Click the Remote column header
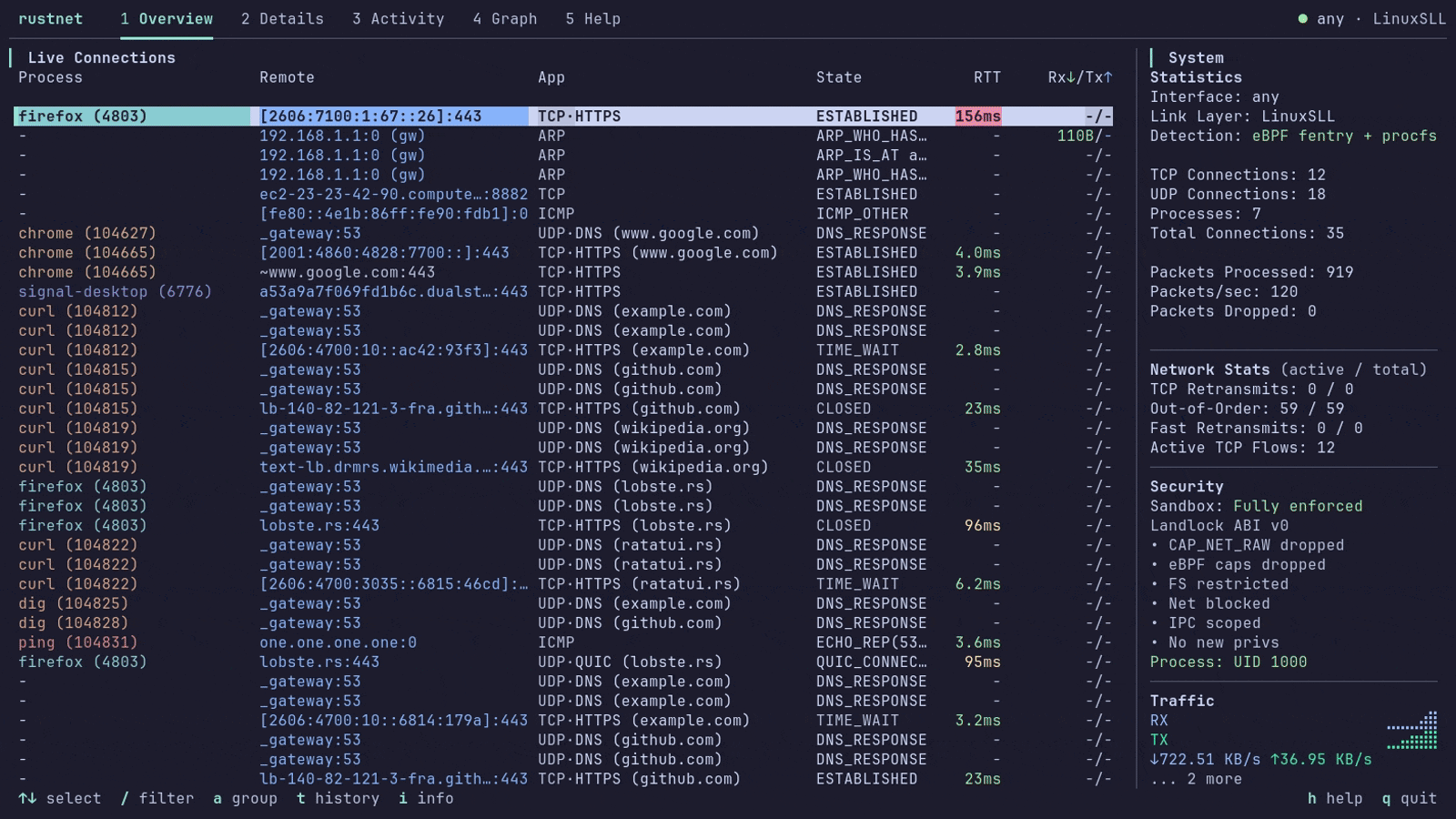 click(287, 77)
